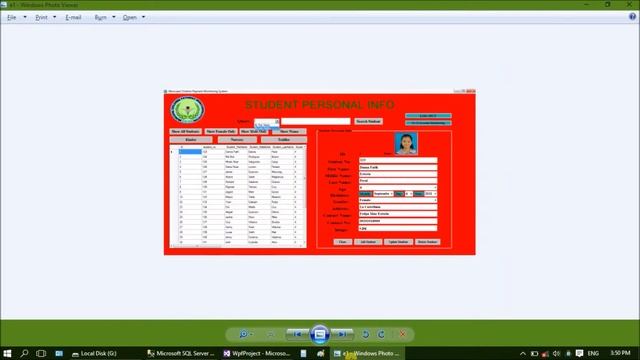Click the battery tray icon

534,353
